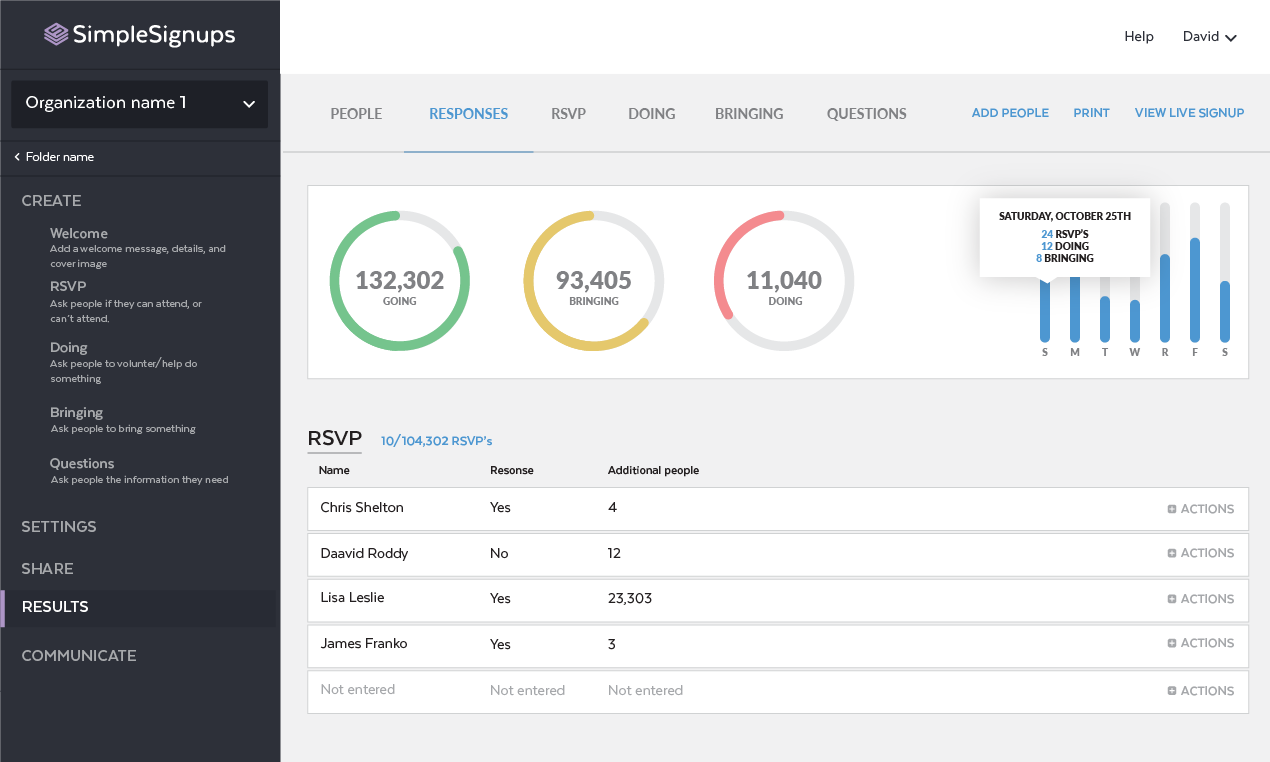Image resolution: width=1270 pixels, height=762 pixels.
Task: Open the Bringing tab
Action: [x=749, y=114]
